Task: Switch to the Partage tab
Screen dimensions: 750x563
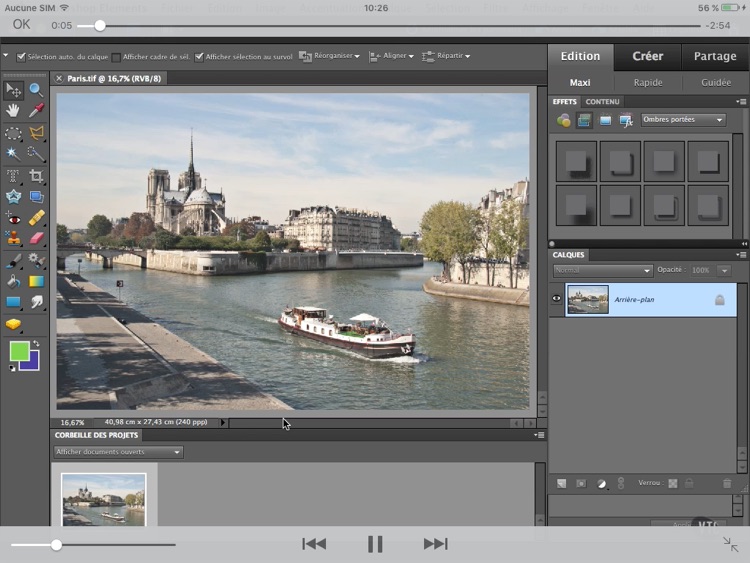Action: tap(715, 56)
